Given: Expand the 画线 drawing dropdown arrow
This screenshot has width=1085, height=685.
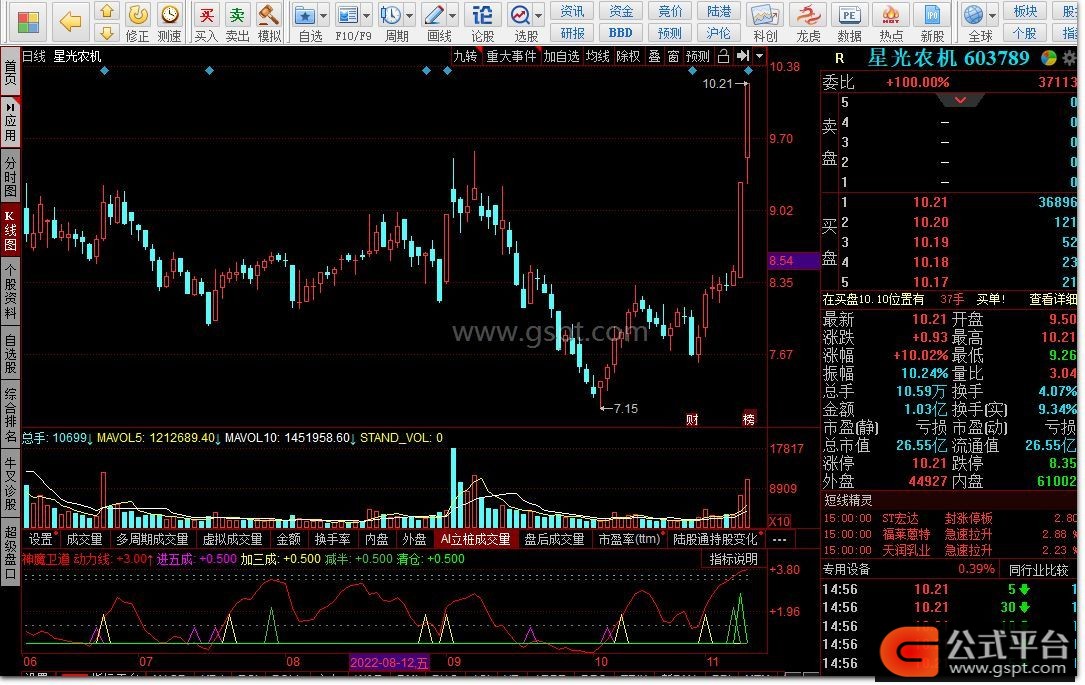Looking at the screenshot, I should (453, 15).
